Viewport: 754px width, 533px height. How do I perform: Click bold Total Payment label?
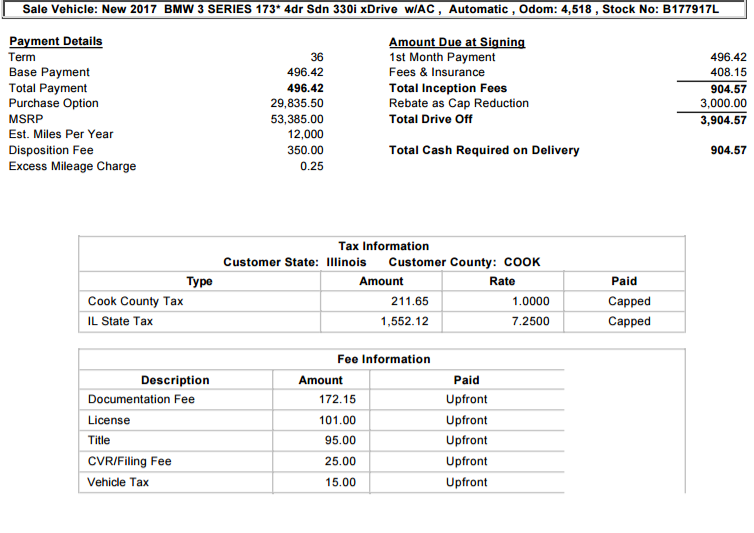[x=48, y=89]
